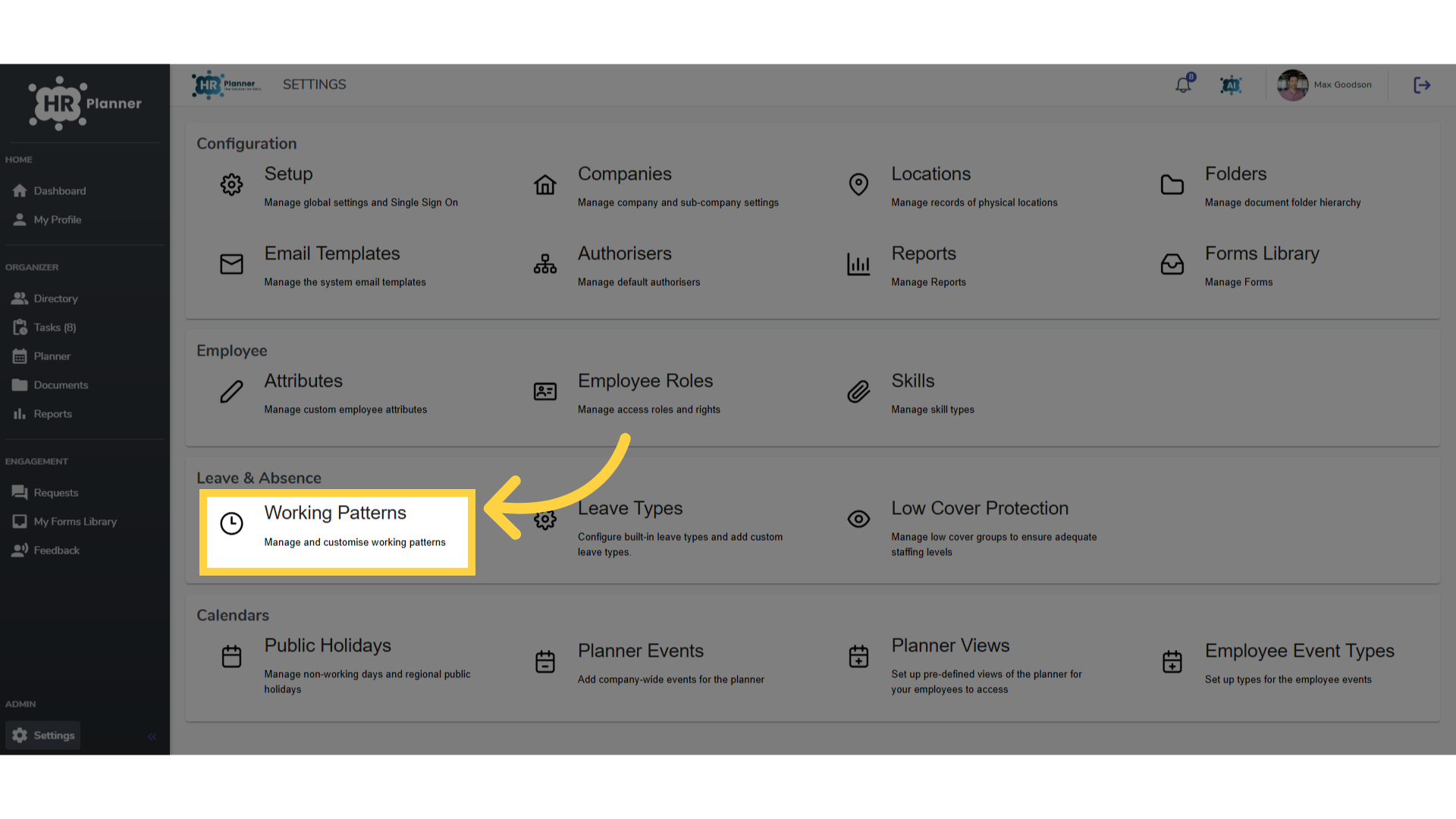Viewport: 1456px width, 819px height.
Task: Open Max Goodson profile avatar
Action: [x=1292, y=85]
